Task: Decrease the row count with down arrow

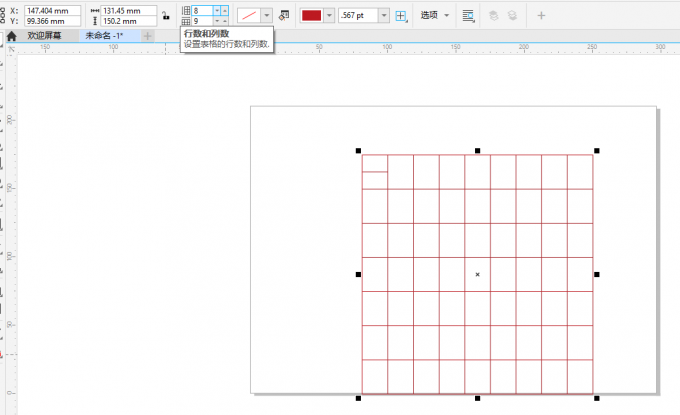Action: tap(217, 10)
